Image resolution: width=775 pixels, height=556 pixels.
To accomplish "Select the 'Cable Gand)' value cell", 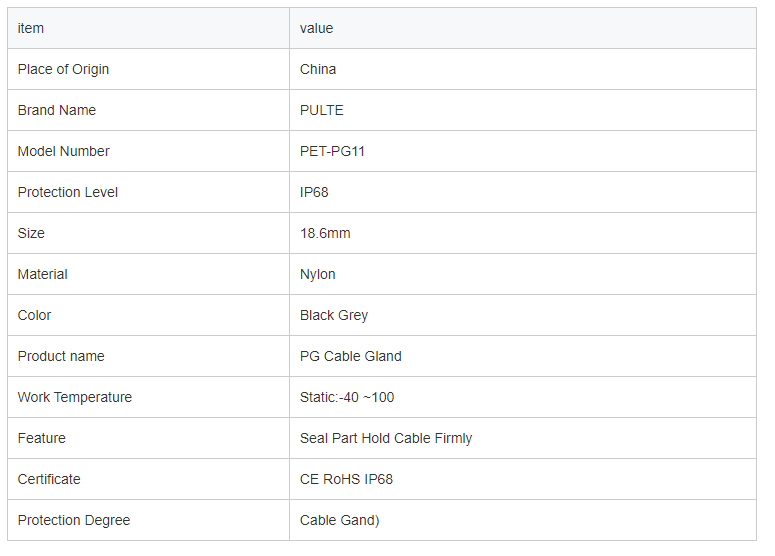I will point(523,520).
